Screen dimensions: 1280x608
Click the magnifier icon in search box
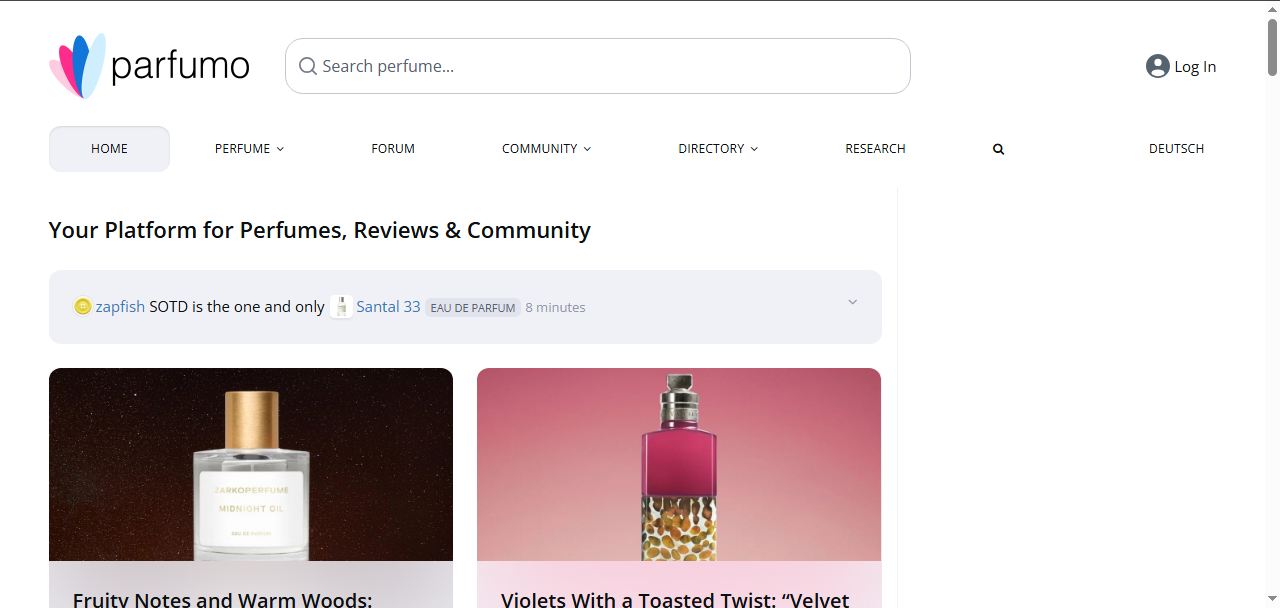(308, 66)
